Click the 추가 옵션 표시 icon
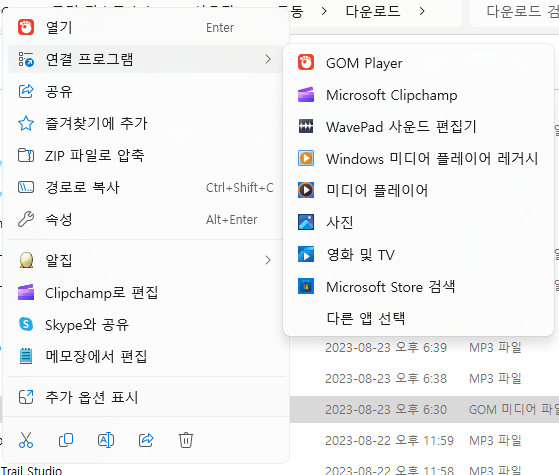559x475 pixels. (26, 397)
